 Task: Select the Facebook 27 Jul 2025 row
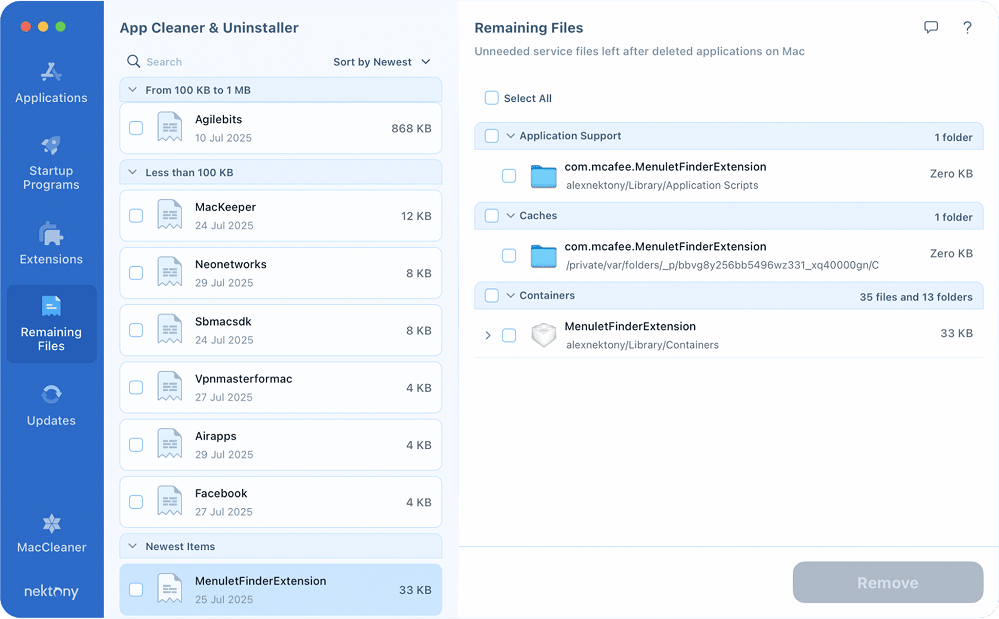[x=280, y=502]
